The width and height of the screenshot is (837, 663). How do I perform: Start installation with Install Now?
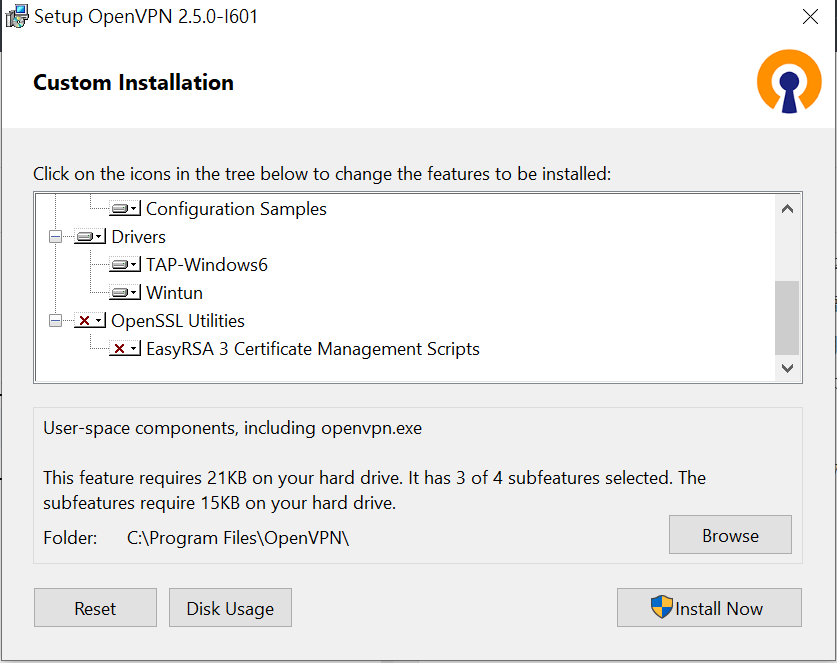click(x=709, y=608)
